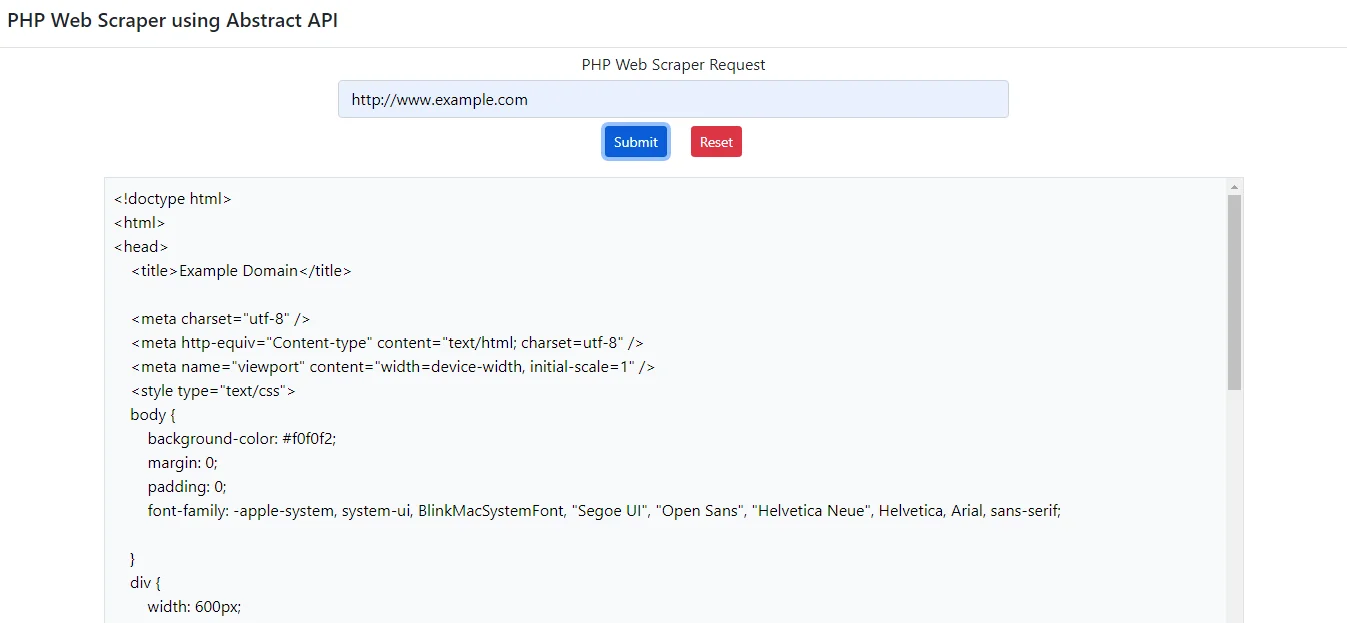This screenshot has width=1347, height=623.
Task: Click the PHP Web Scraper using Abstract API heading
Action: tap(172, 20)
